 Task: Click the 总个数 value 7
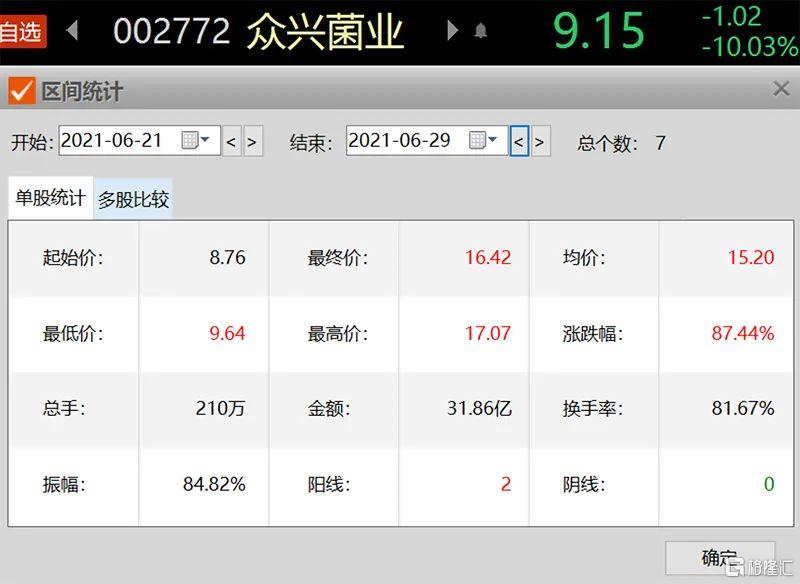click(661, 143)
